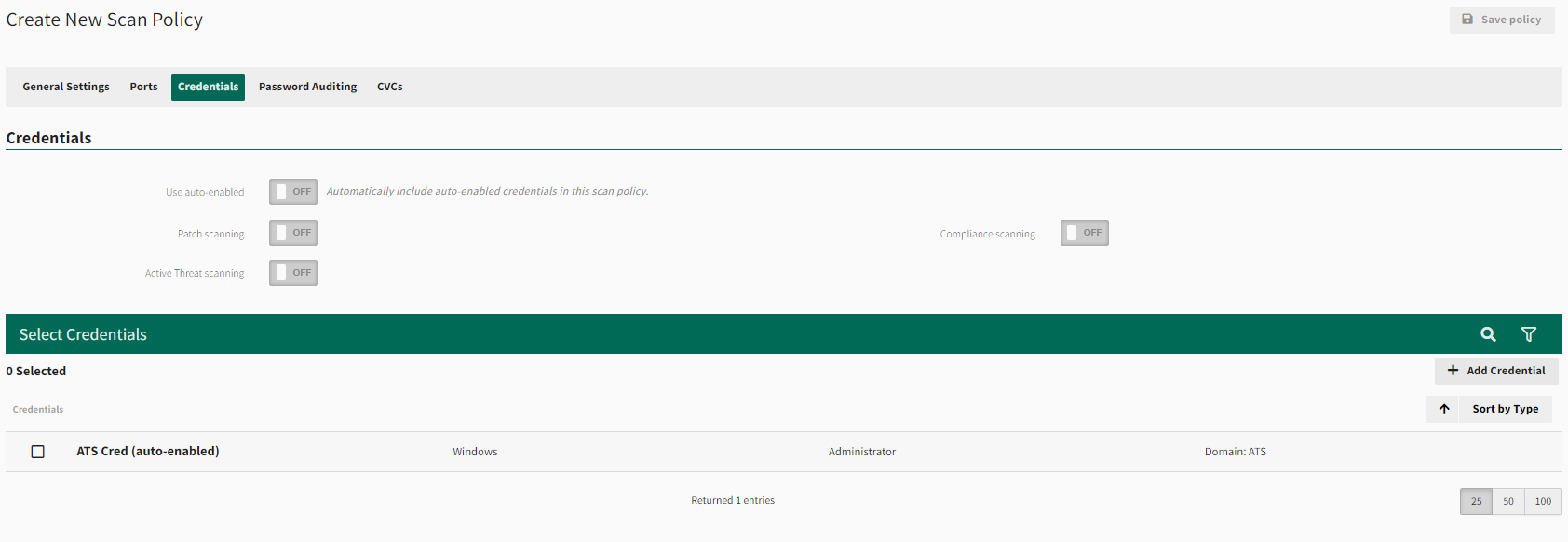The image size is (1568, 542).
Task: Click the ascending sort arrow icon
Action: tap(1444, 409)
